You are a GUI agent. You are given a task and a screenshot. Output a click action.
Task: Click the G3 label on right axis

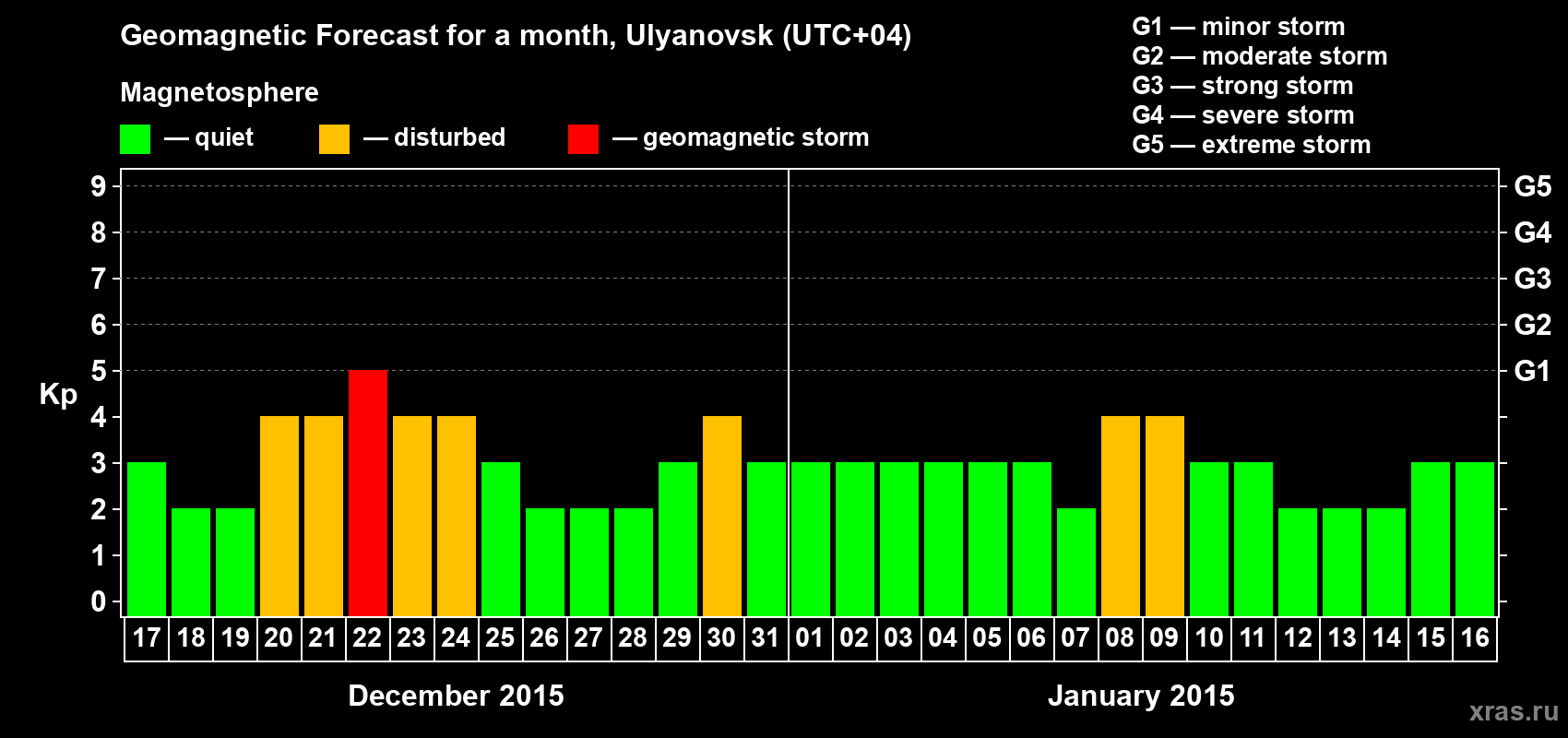pos(1533,279)
